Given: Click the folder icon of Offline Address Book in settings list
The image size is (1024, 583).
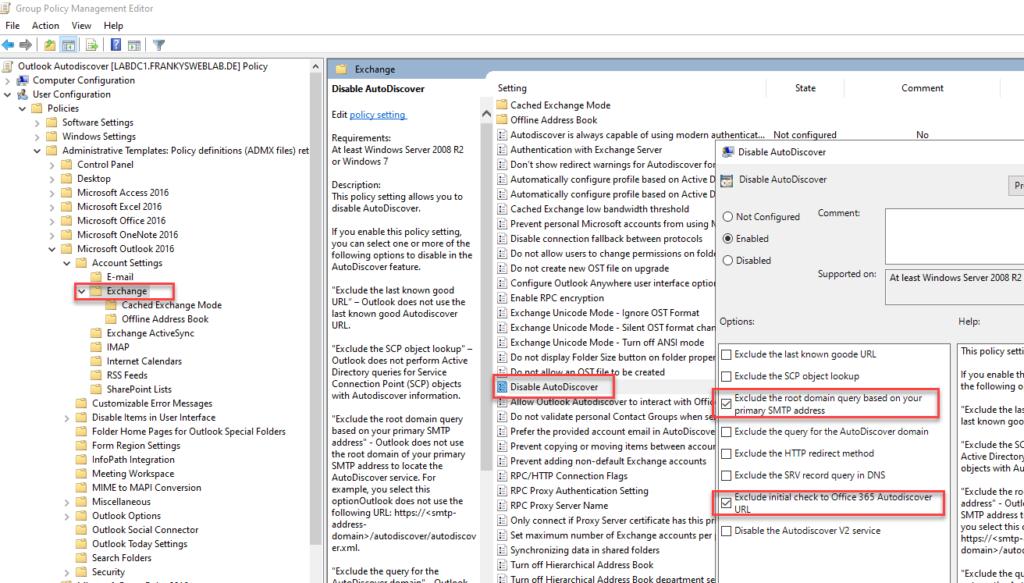Looking at the screenshot, I should pyautogui.click(x=502, y=120).
